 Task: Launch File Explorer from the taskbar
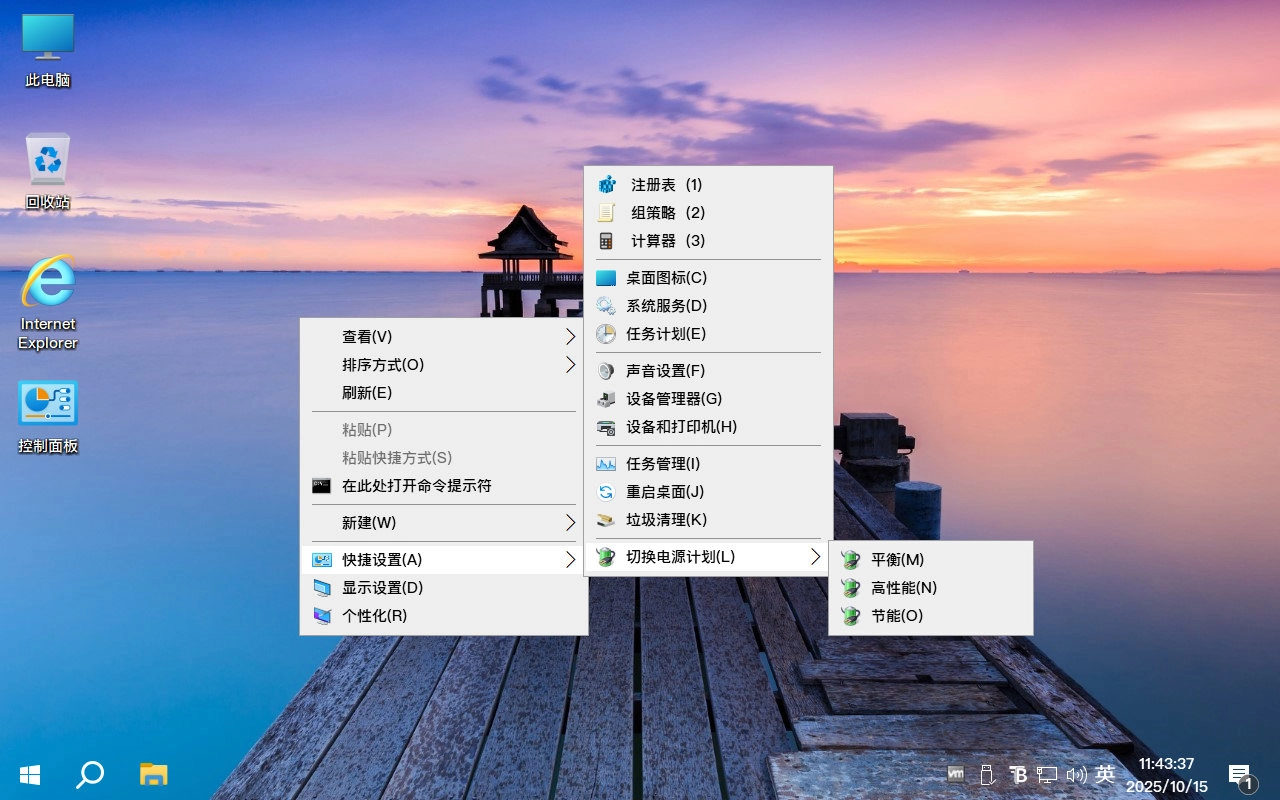(153, 774)
